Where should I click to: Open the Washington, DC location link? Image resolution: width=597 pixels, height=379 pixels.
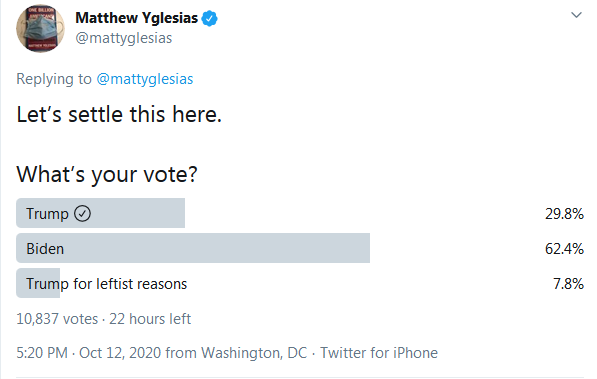pyautogui.click(x=254, y=353)
